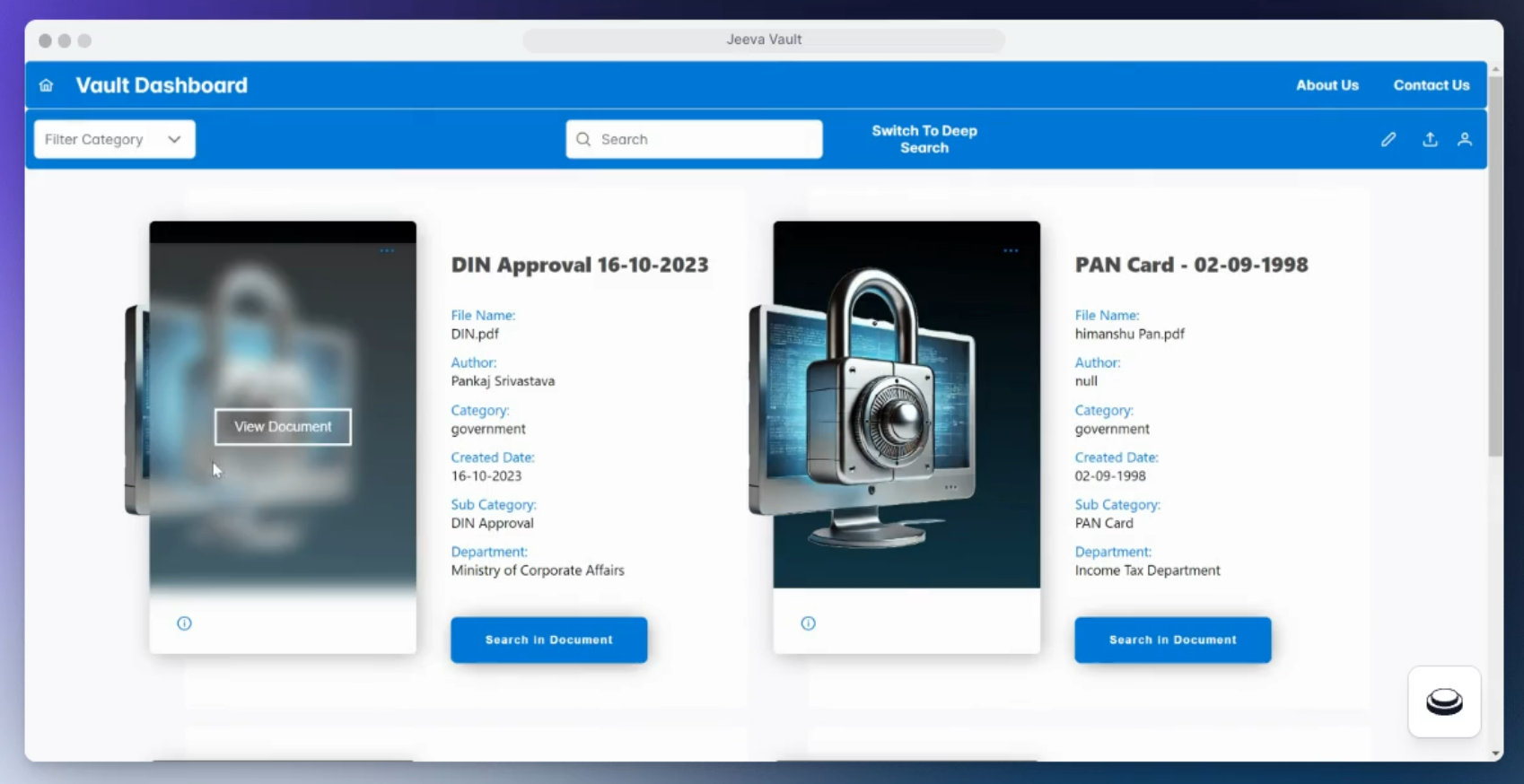Screen dimensions: 1524x784
Task: Click the sub category value PAN Card
Action: coord(1104,523)
